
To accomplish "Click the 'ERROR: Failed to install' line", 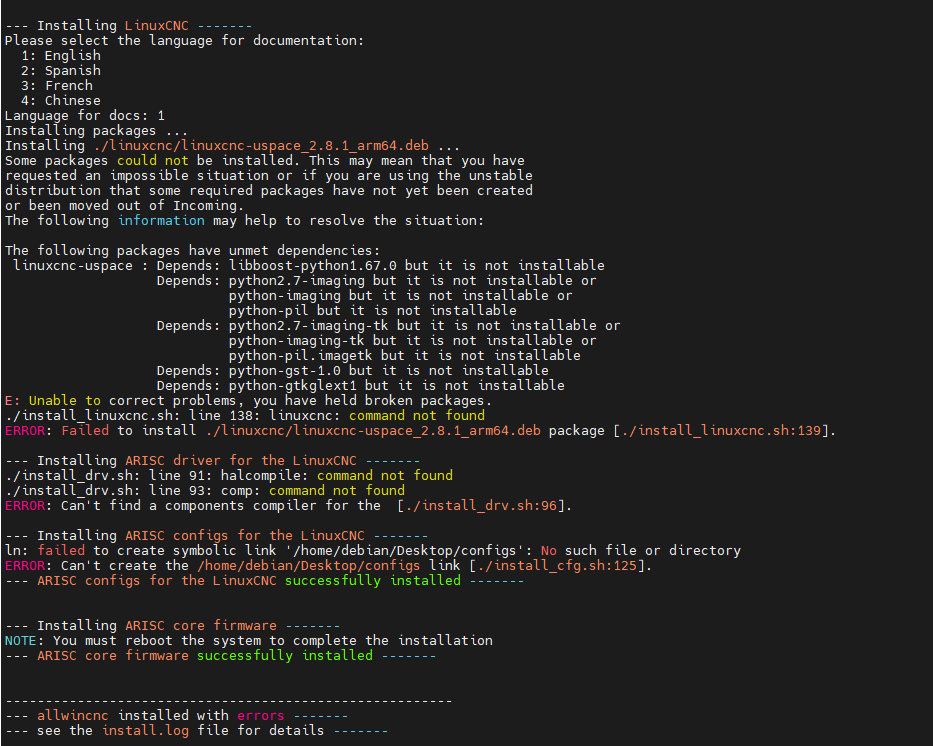I will point(420,430).
